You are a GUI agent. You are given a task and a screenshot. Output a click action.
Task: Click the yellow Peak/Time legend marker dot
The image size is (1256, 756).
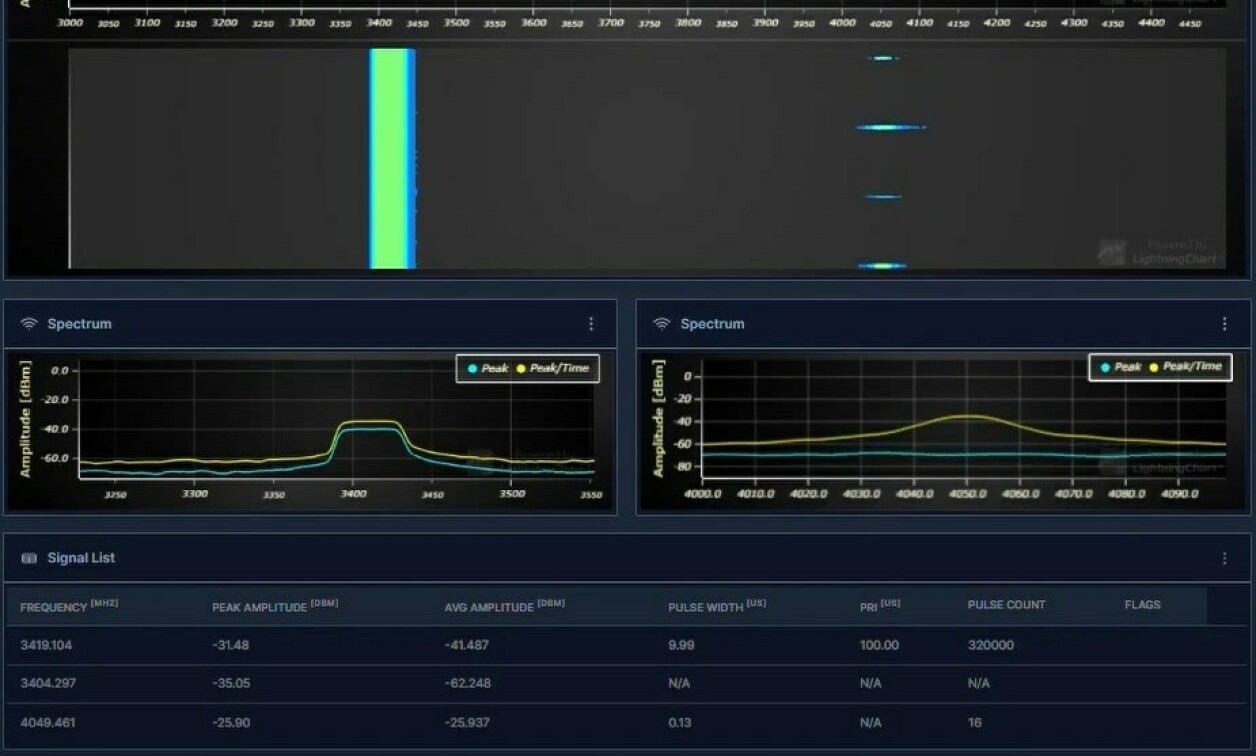tap(521, 368)
